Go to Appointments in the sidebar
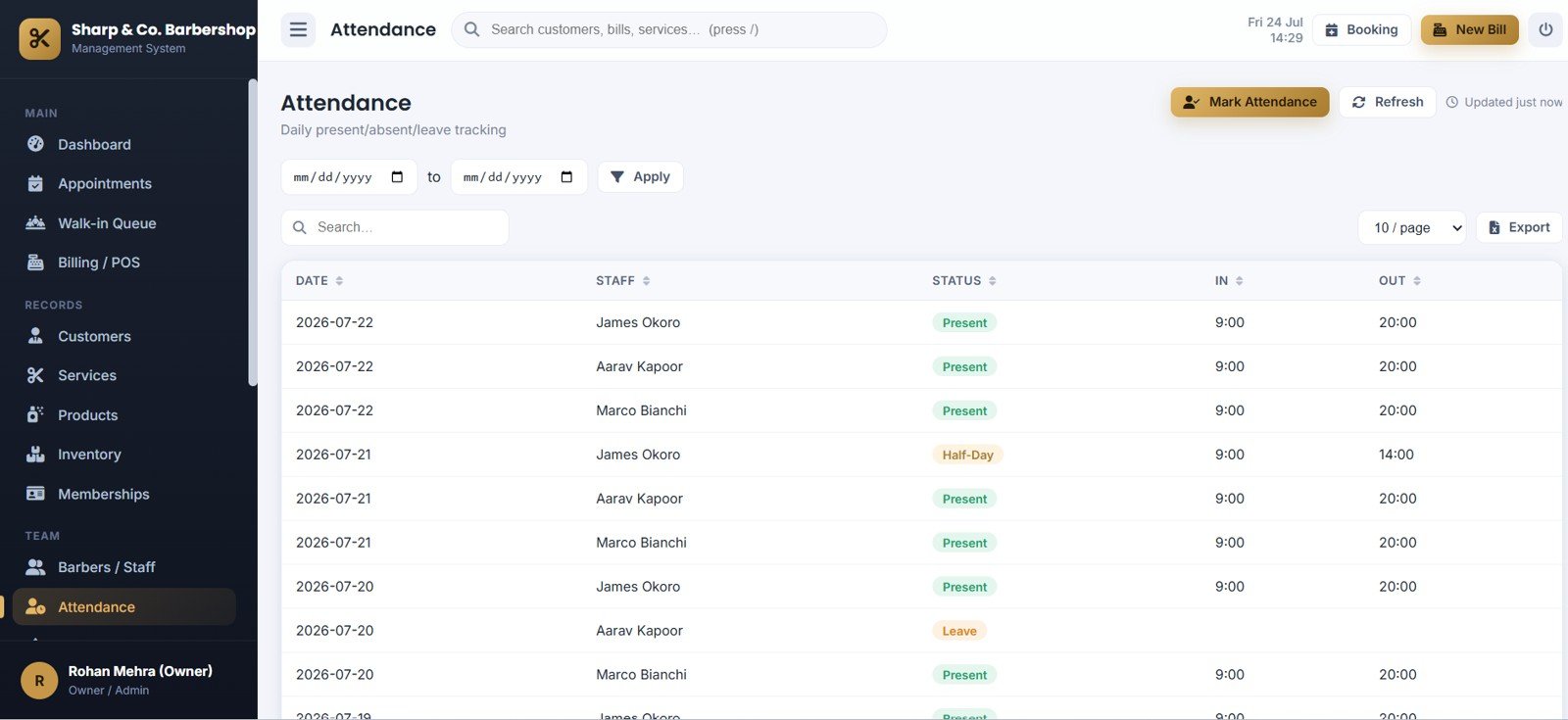The height and width of the screenshot is (720, 1568). coord(124,183)
